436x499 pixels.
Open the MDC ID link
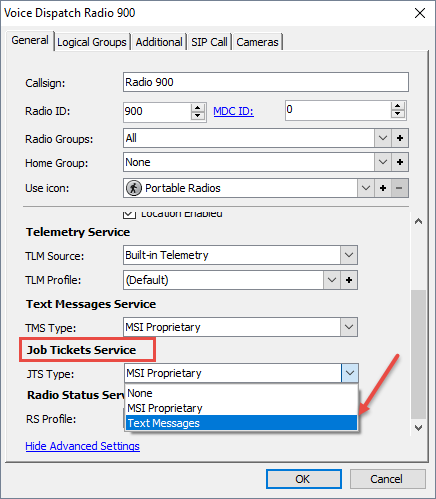tap(233, 111)
